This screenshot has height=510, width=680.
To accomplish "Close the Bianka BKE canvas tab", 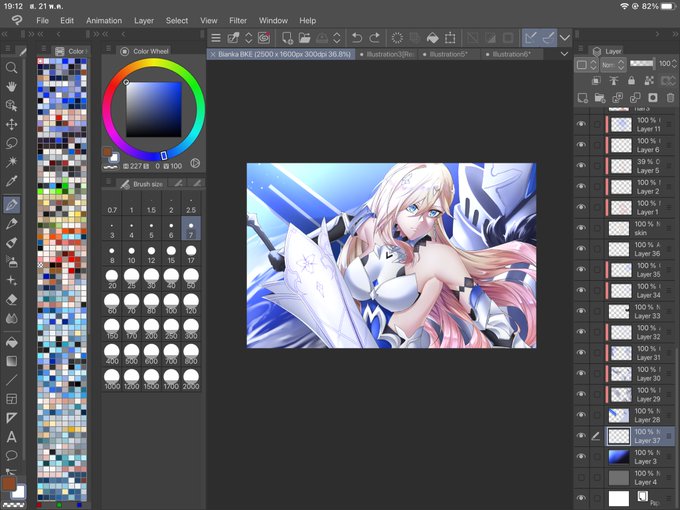I will click(213, 54).
